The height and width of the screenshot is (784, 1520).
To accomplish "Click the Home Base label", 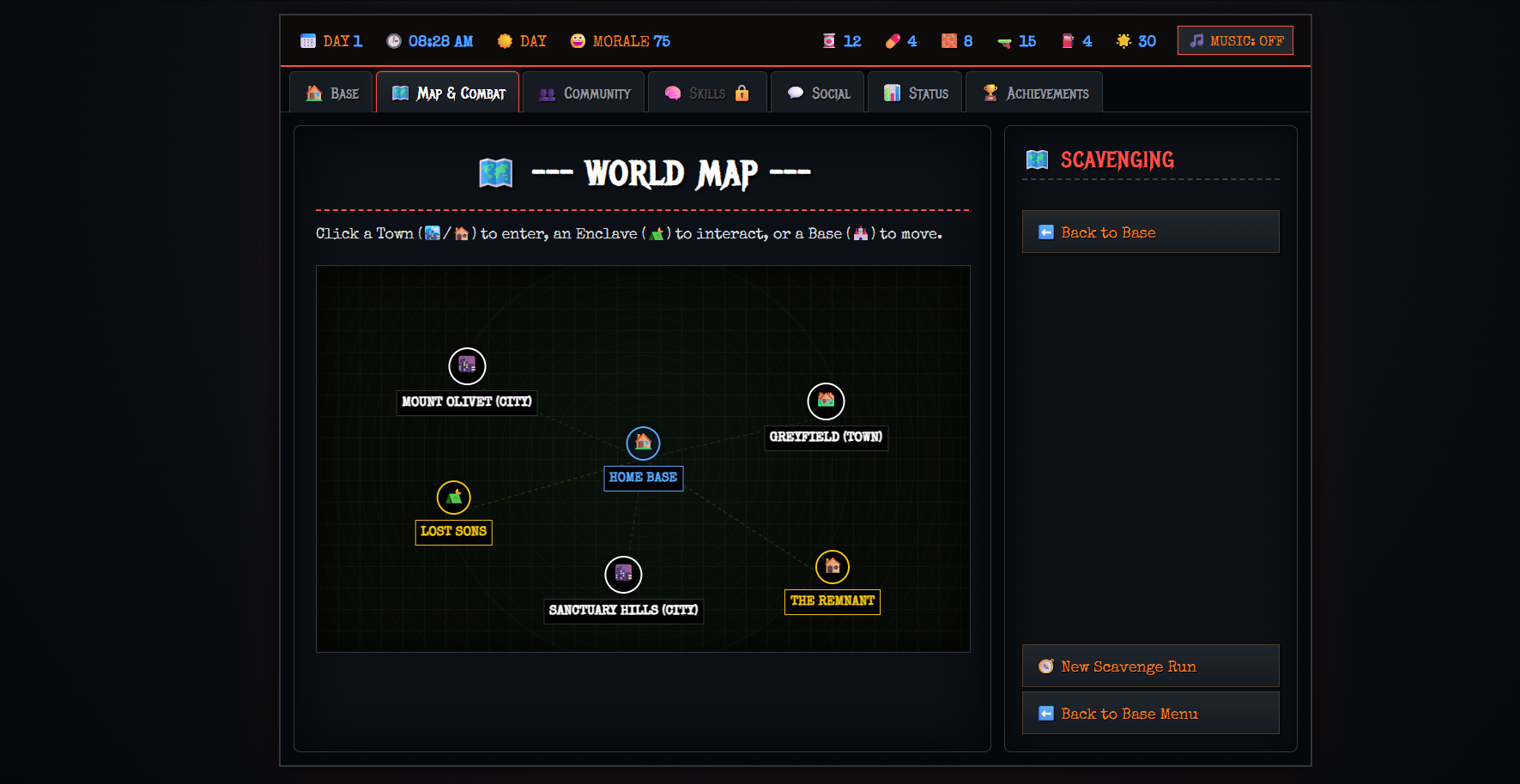I will (643, 477).
